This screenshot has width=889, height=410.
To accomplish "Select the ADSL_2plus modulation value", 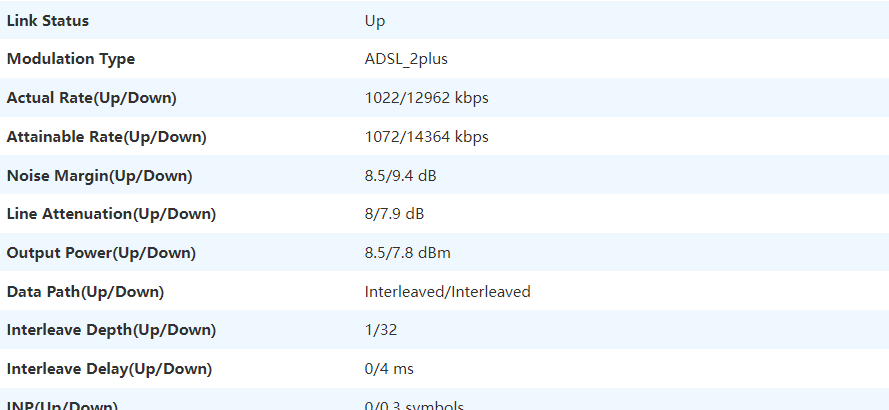I will pos(406,60).
